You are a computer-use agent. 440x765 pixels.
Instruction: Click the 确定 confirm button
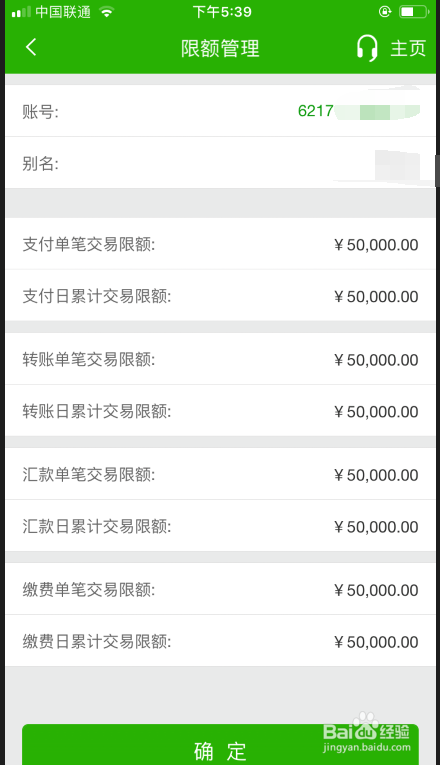(220, 745)
